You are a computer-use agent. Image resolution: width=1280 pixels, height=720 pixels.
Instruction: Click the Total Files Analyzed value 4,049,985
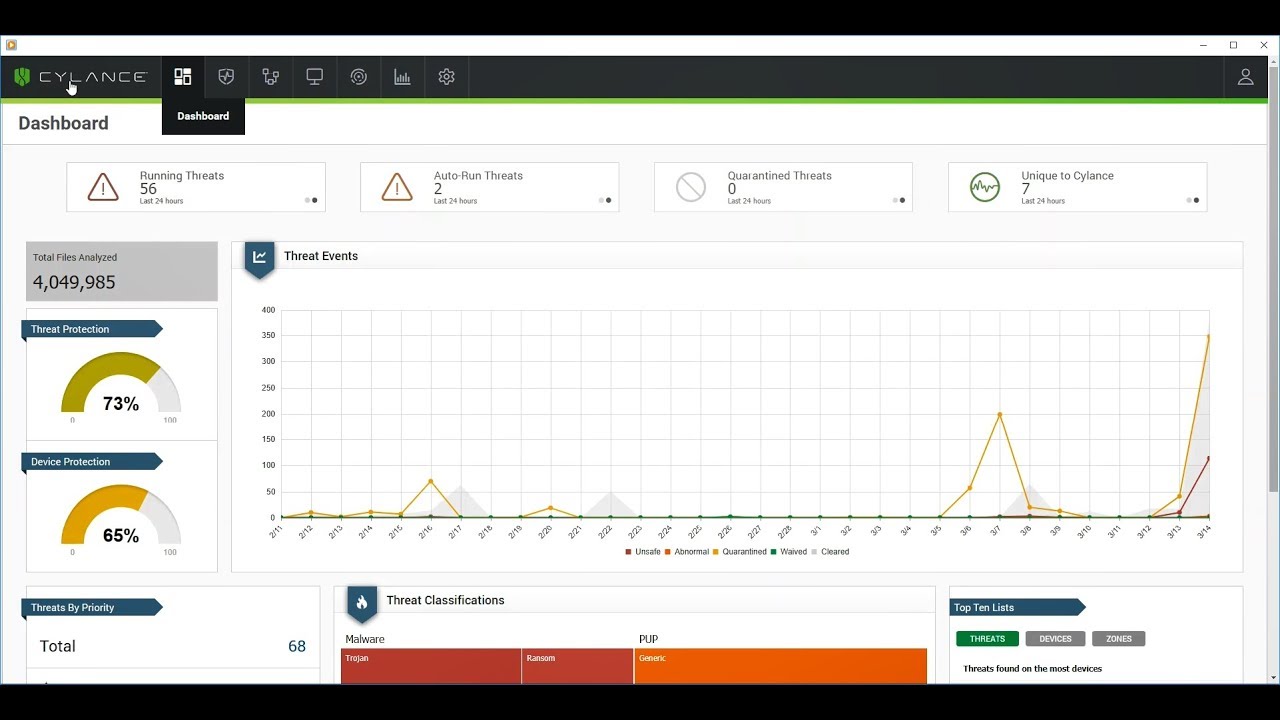tap(74, 282)
